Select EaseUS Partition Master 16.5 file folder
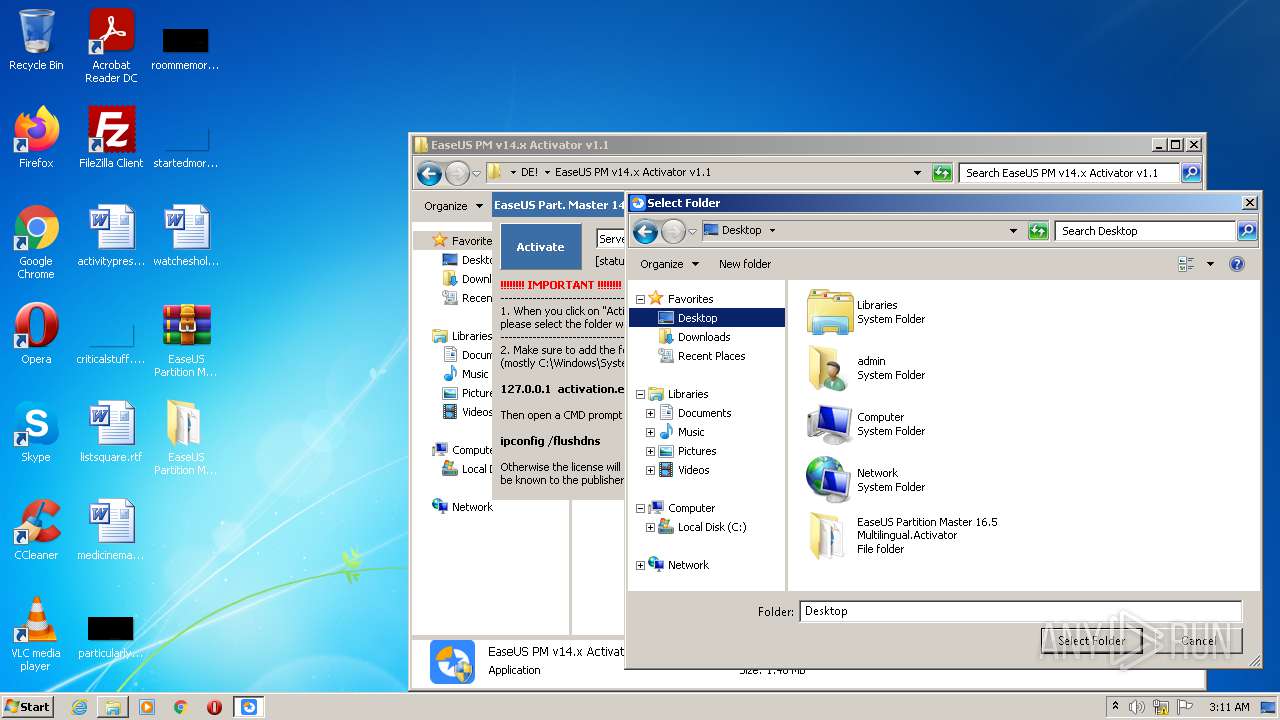Image resolution: width=1280 pixels, height=720 pixels. pos(903,535)
